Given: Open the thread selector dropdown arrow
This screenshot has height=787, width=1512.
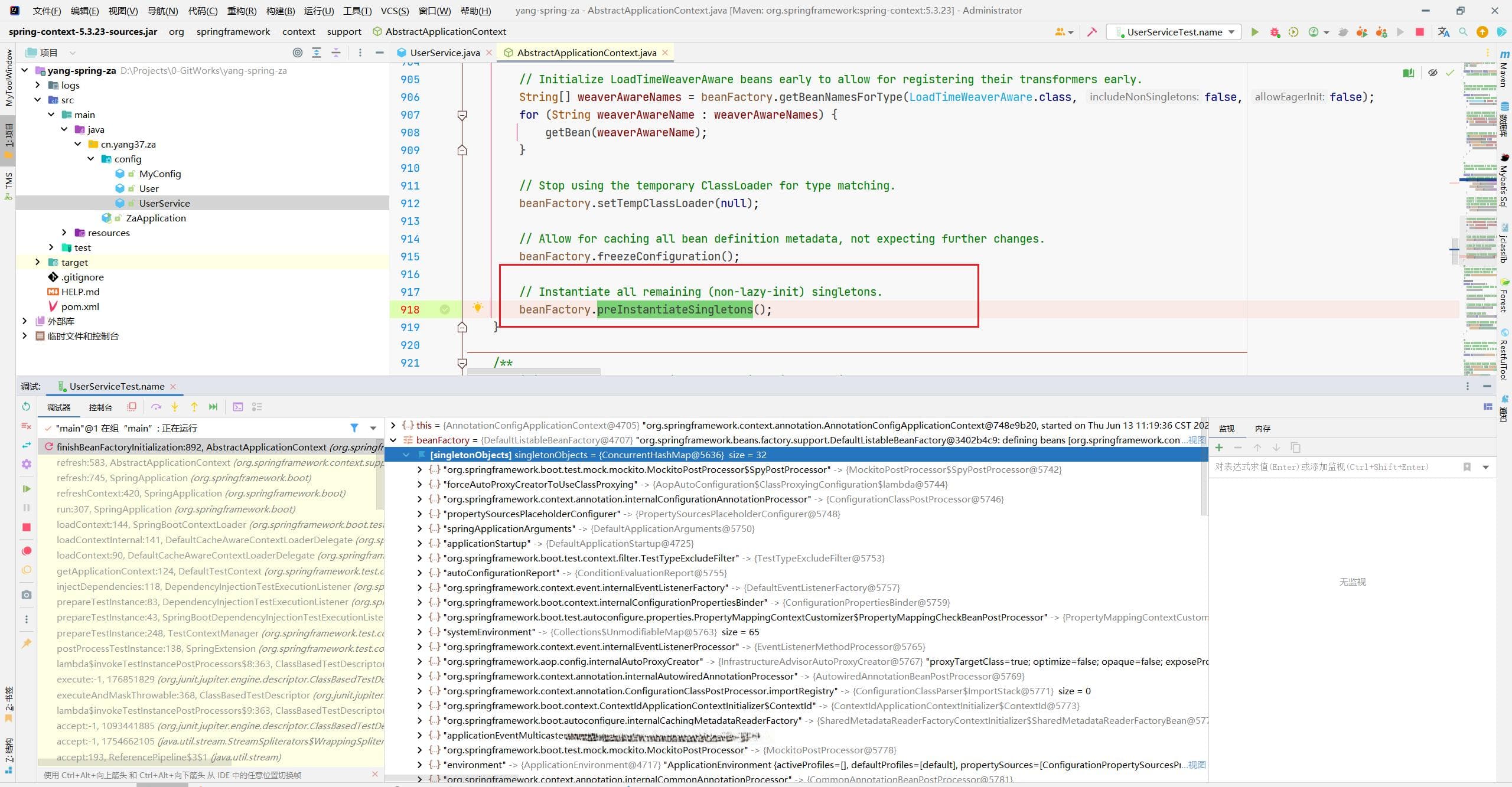Looking at the screenshot, I should point(373,428).
